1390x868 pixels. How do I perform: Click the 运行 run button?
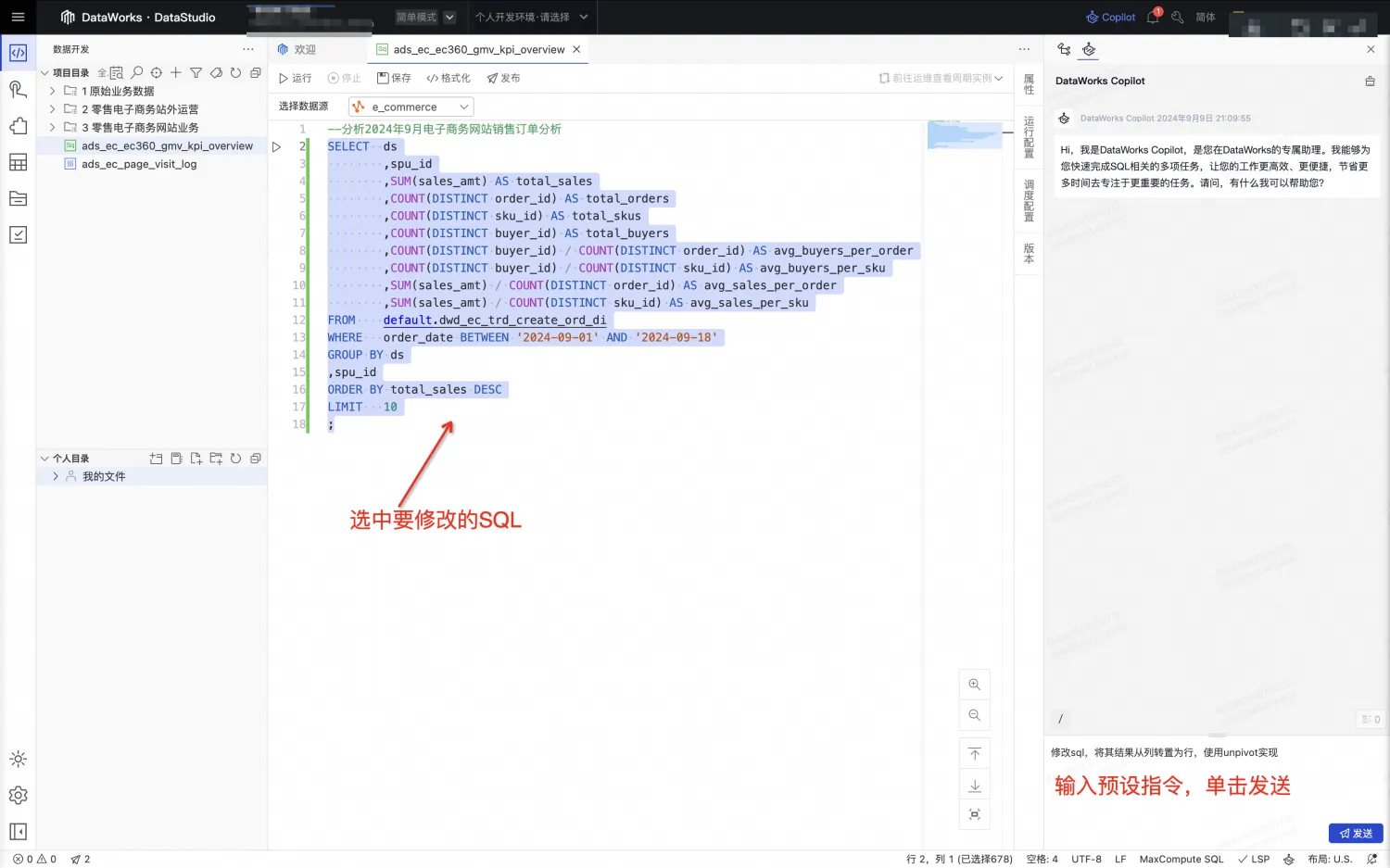point(295,78)
